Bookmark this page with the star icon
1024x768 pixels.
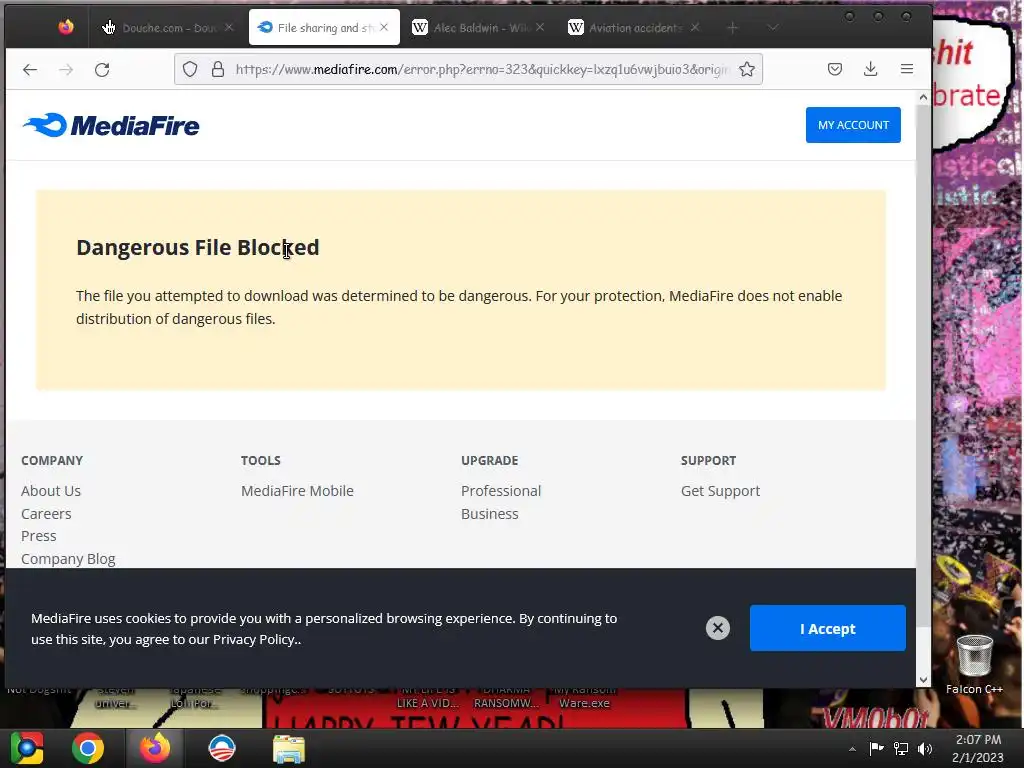click(x=747, y=69)
